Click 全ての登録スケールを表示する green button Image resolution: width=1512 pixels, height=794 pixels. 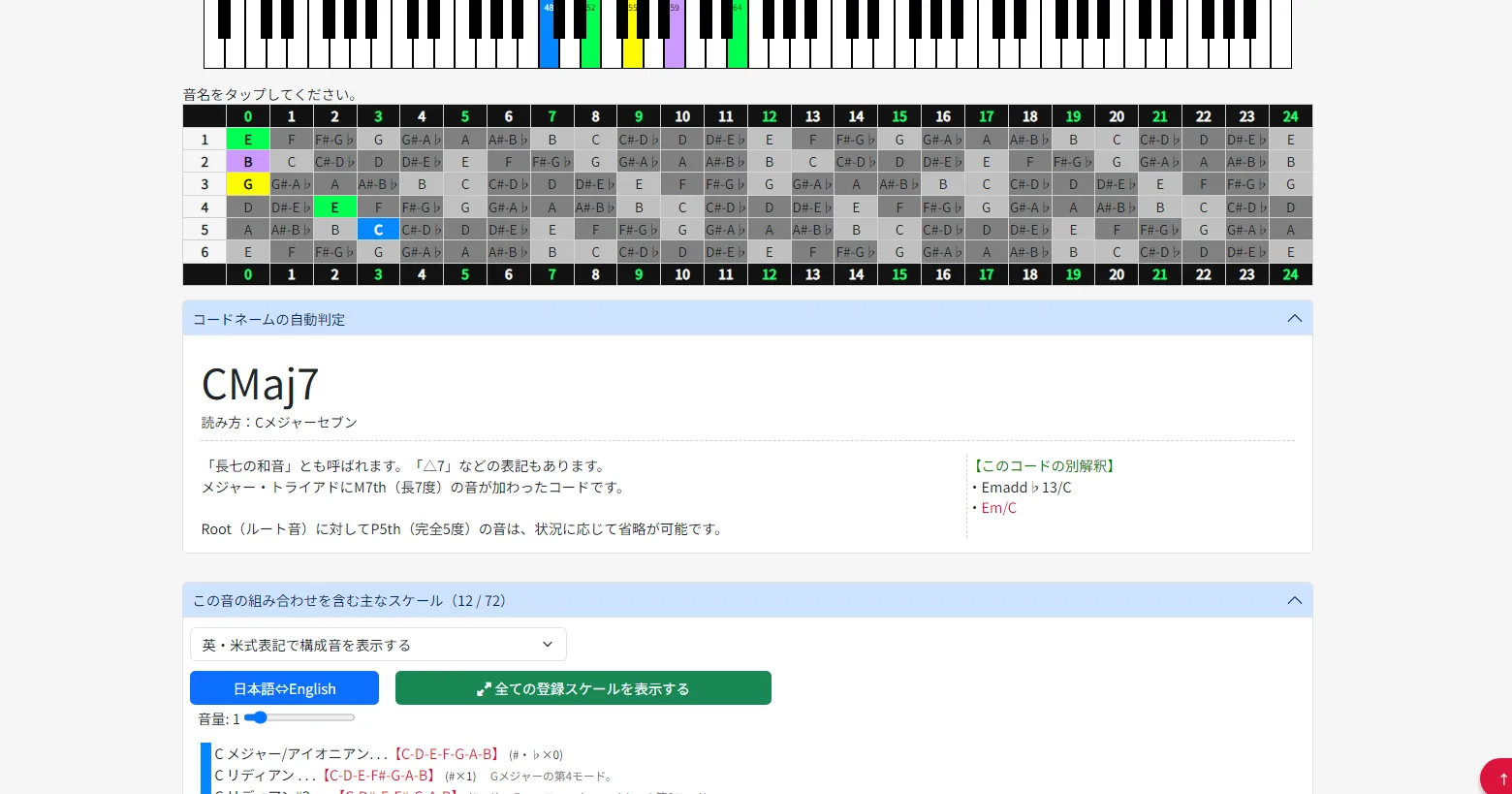pyautogui.click(x=583, y=688)
